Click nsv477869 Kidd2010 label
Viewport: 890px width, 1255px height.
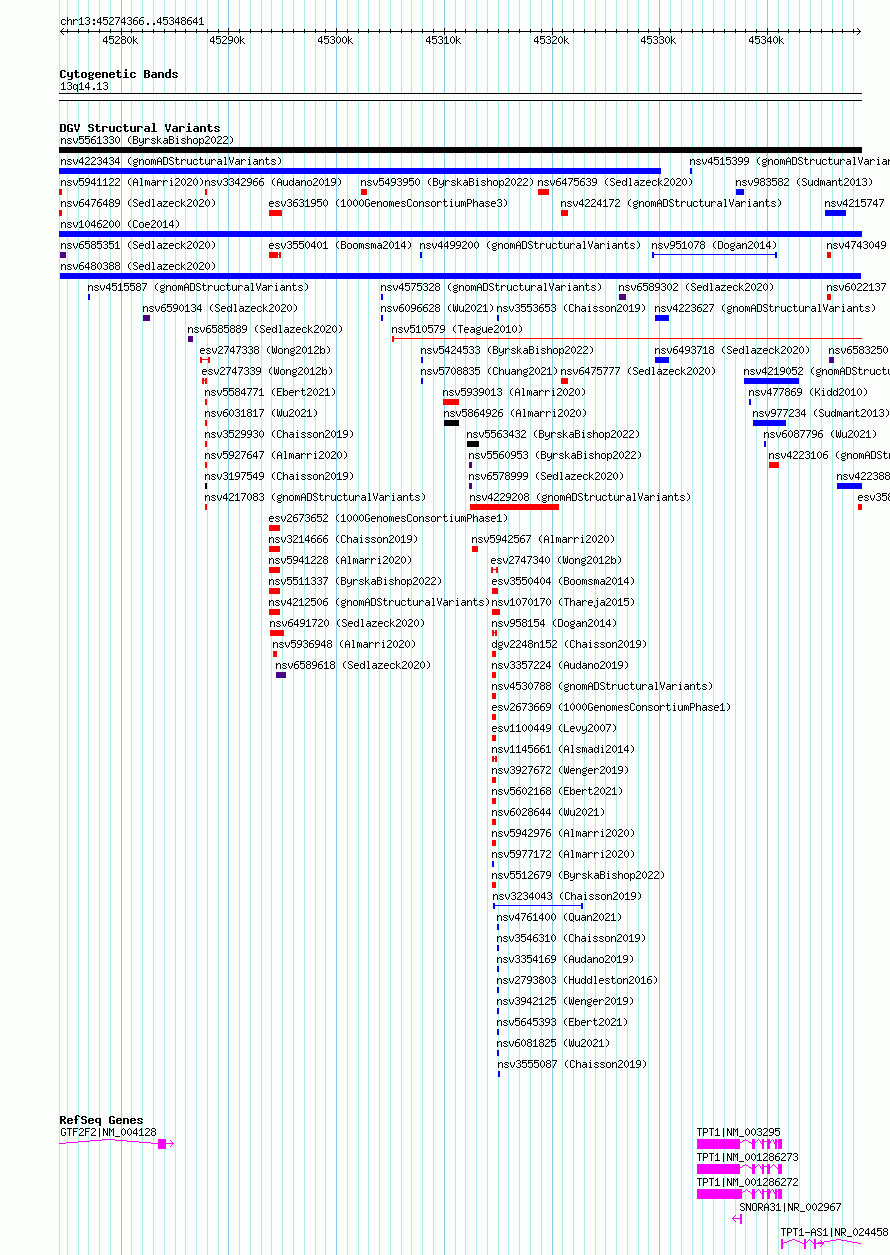click(x=808, y=392)
